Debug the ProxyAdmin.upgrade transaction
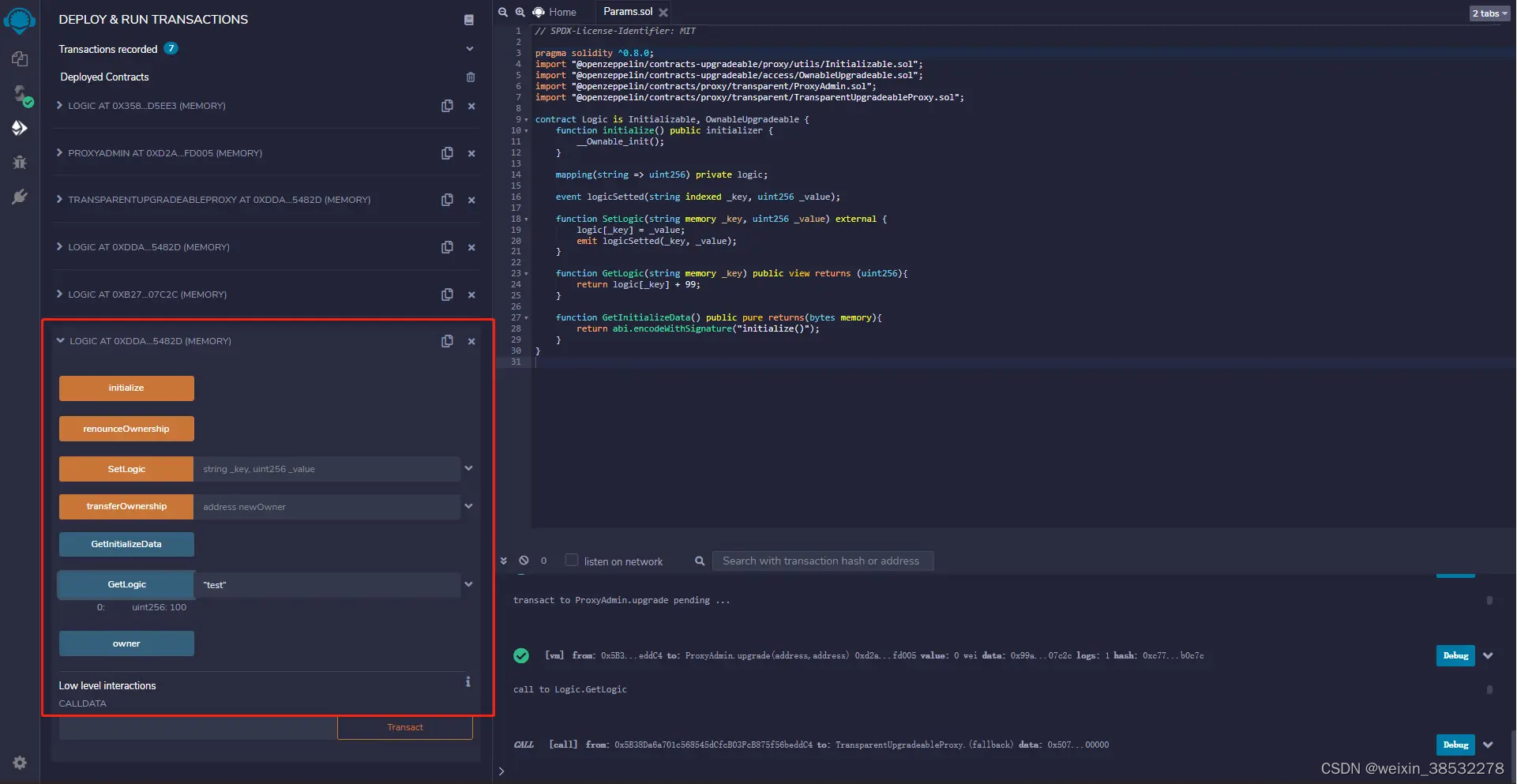Viewport: 1517px width, 784px height. (x=1455, y=655)
